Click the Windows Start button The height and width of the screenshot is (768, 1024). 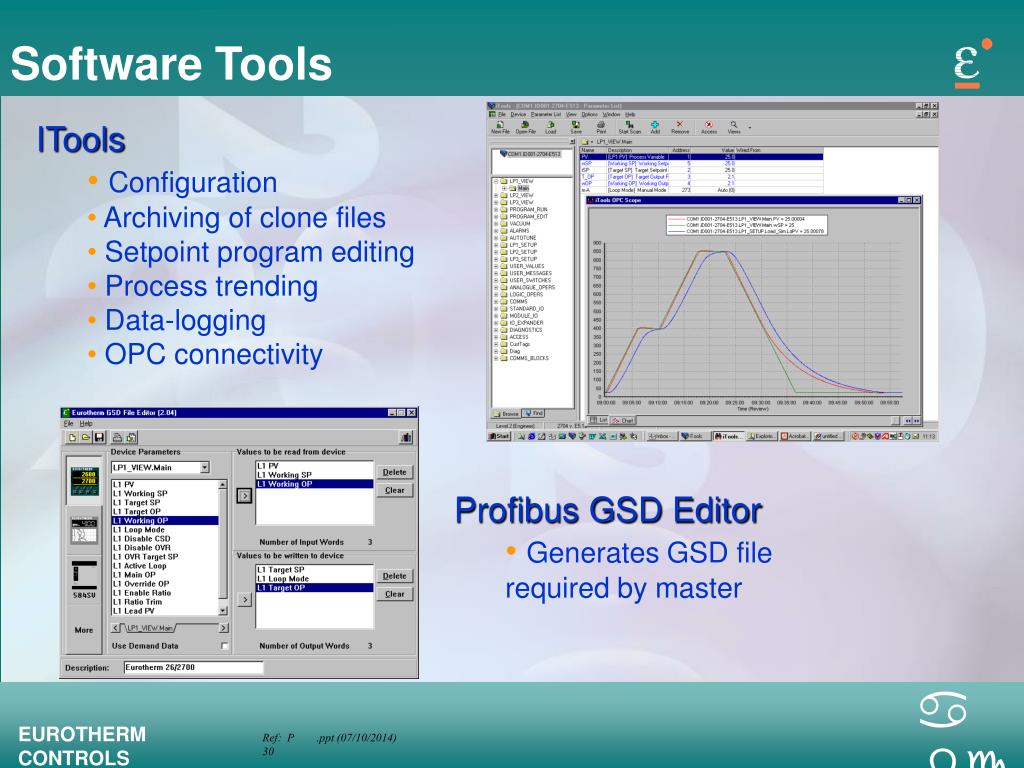(500, 436)
